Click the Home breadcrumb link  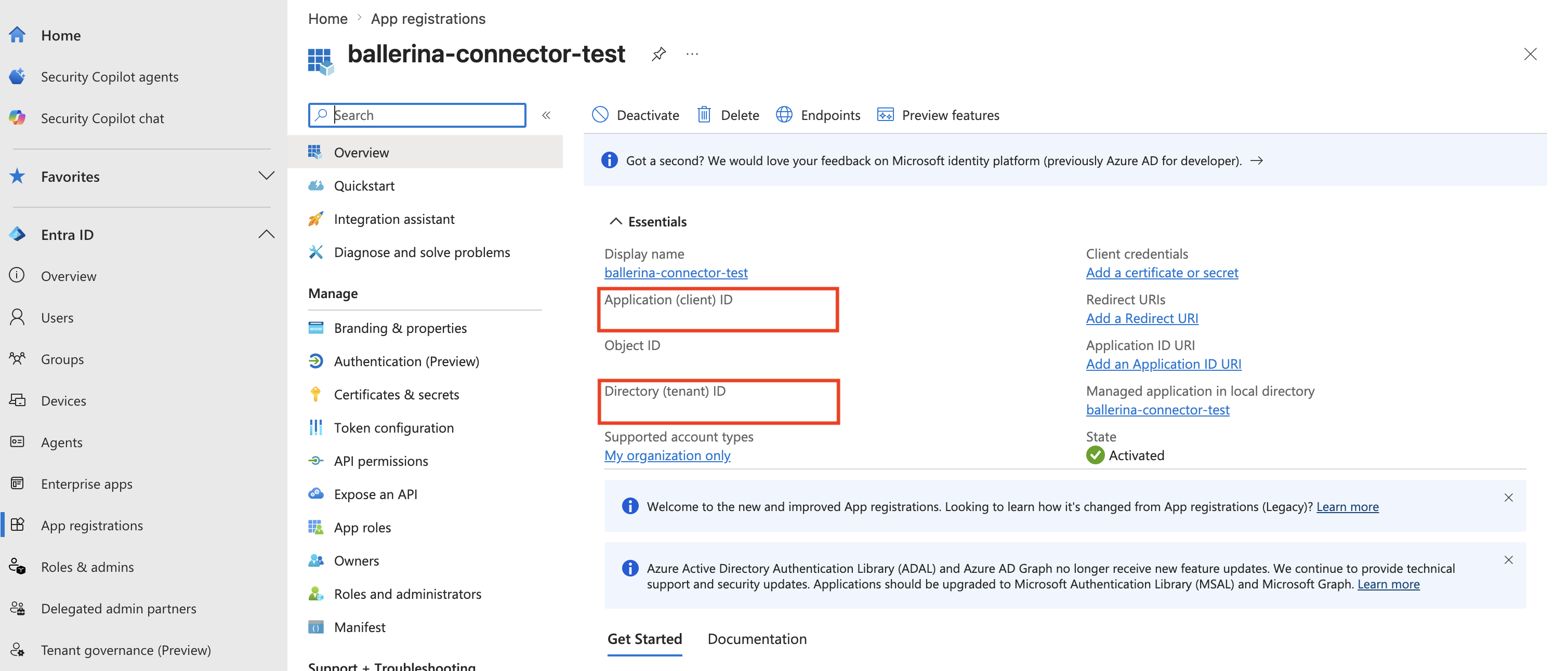(327, 18)
